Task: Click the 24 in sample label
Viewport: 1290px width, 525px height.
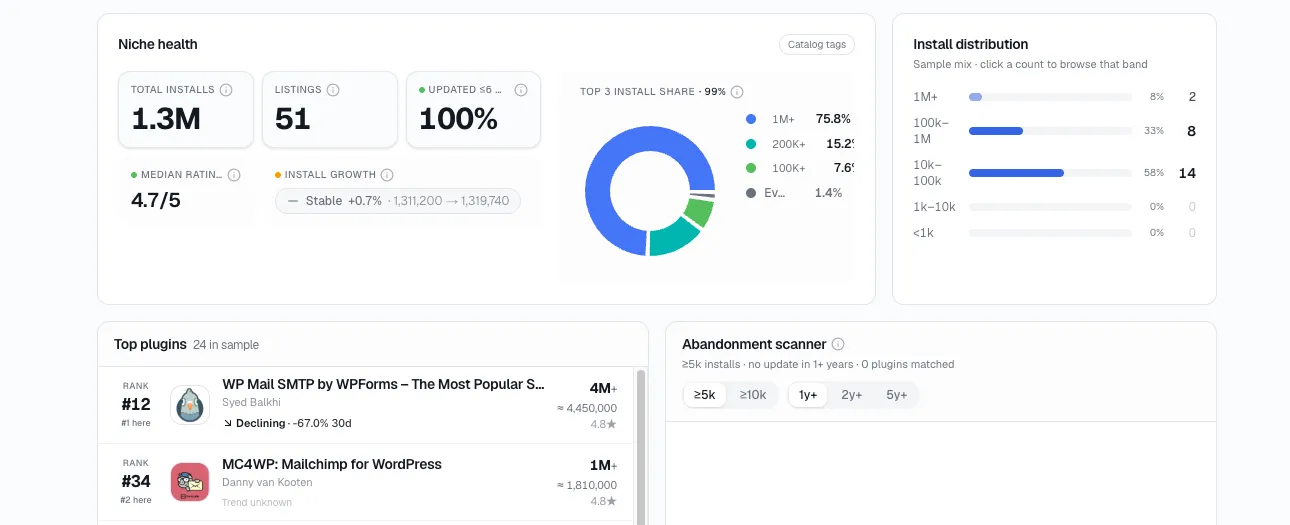Action: point(226,345)
